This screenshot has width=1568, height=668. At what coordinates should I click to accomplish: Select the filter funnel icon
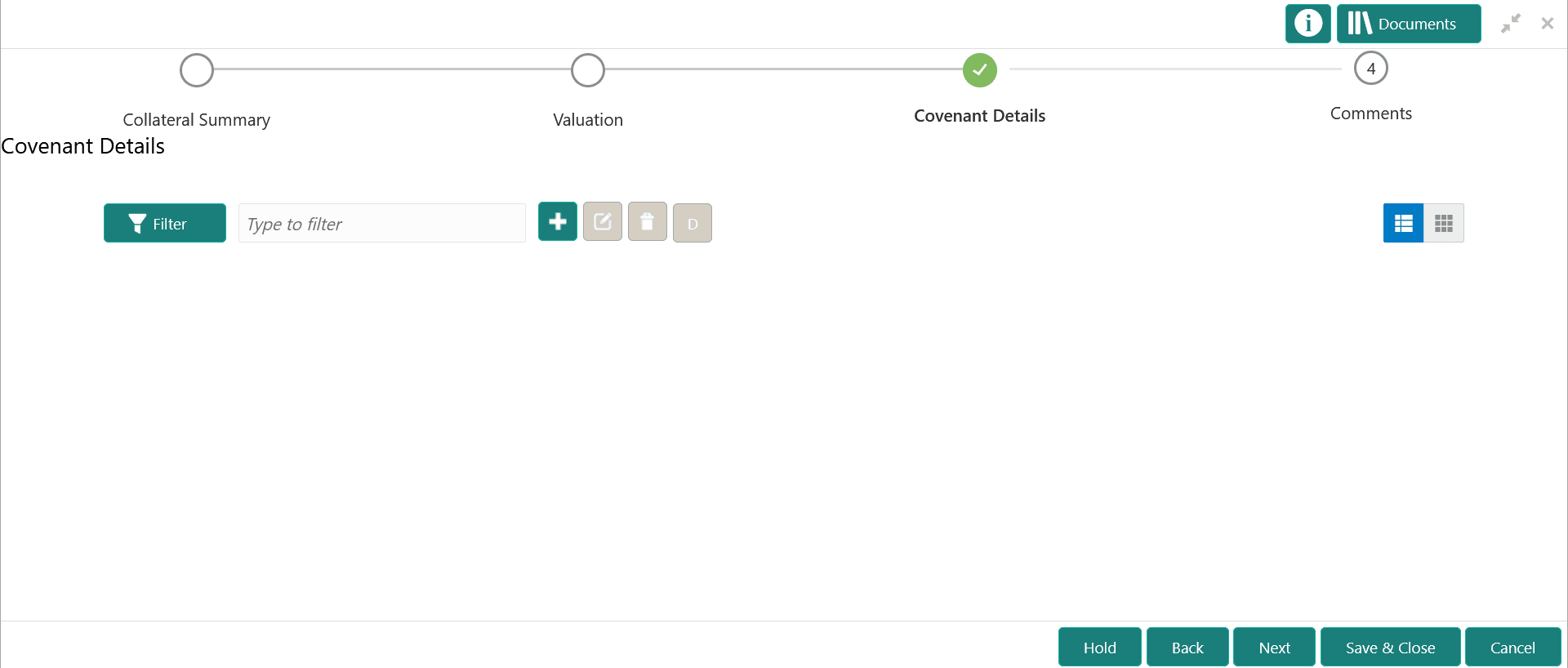[x=136, y=223]
